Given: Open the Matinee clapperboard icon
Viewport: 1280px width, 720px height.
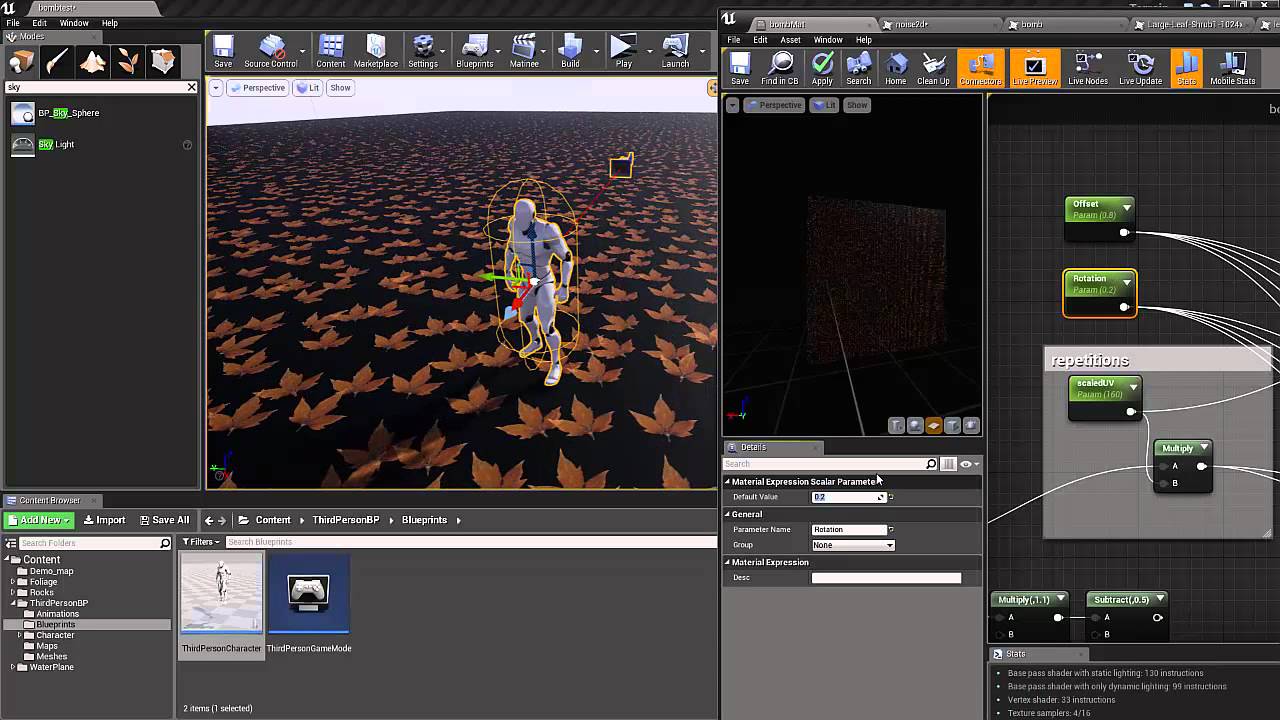Looking at the screenshot, I should click(524, 52).
